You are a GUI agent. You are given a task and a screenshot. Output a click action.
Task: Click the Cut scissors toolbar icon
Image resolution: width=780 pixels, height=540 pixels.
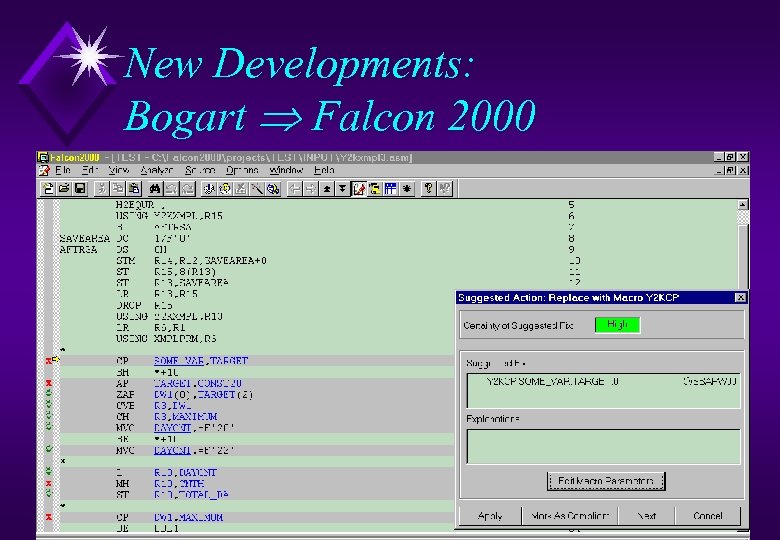coord(102,188)
